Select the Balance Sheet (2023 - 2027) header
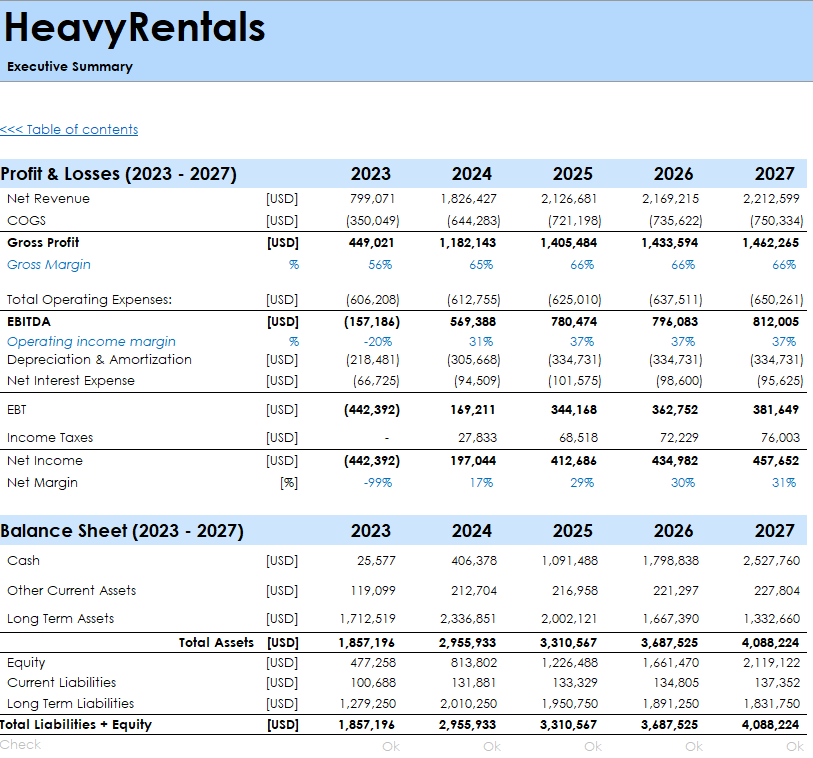This screenshot has width=813, height=758. tap(122, 530)
